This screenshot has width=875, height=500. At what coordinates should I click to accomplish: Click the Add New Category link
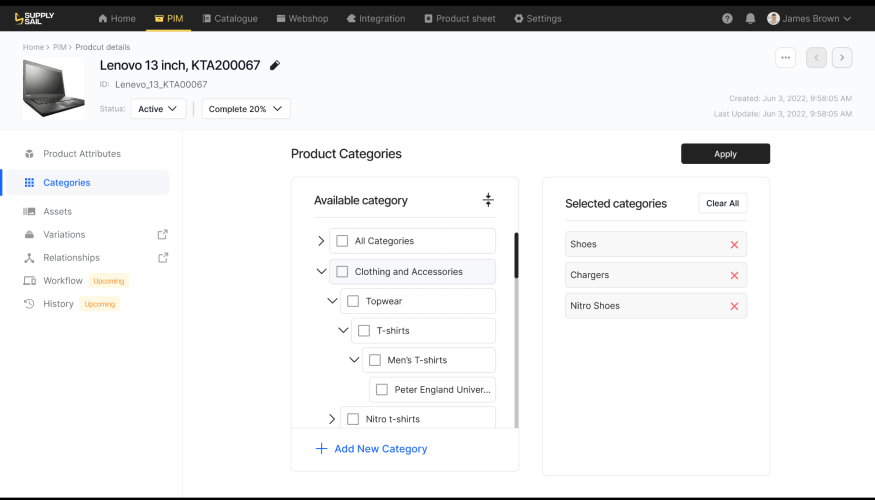(x=381, y=449)
